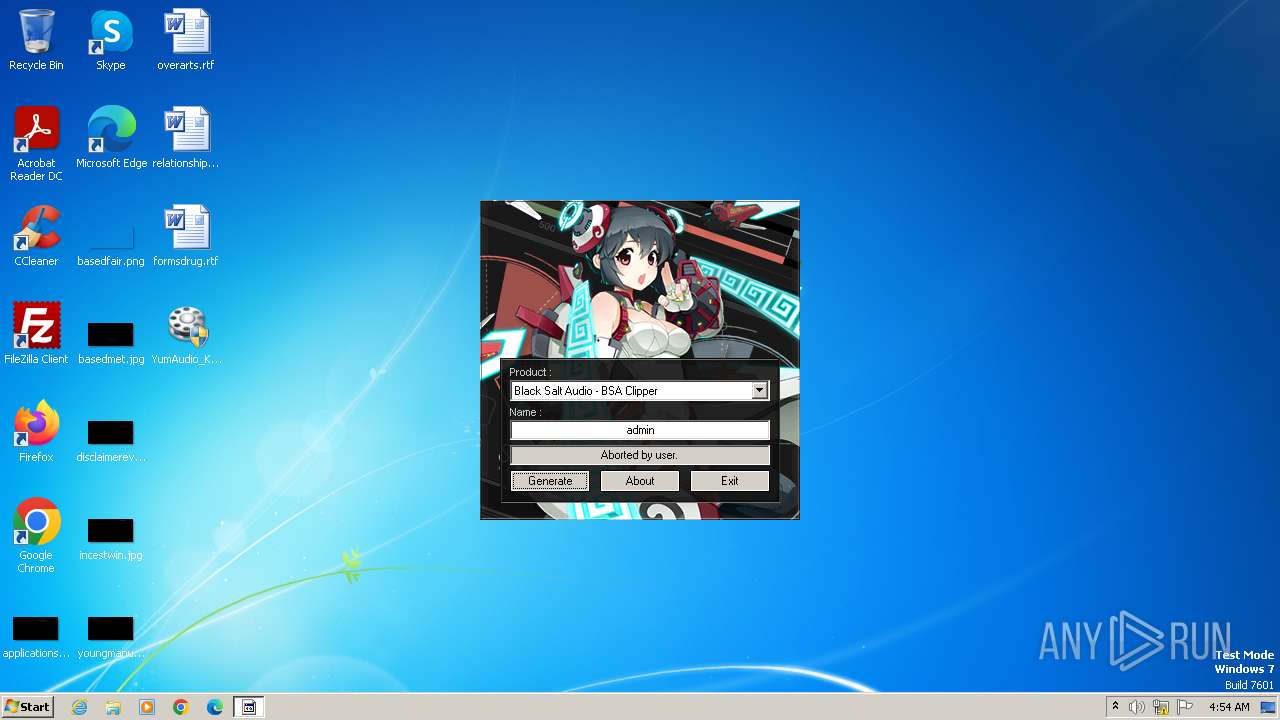Open the network tray icon
The width and height of the screenshot is (1280, 720).
[1161, 707]
